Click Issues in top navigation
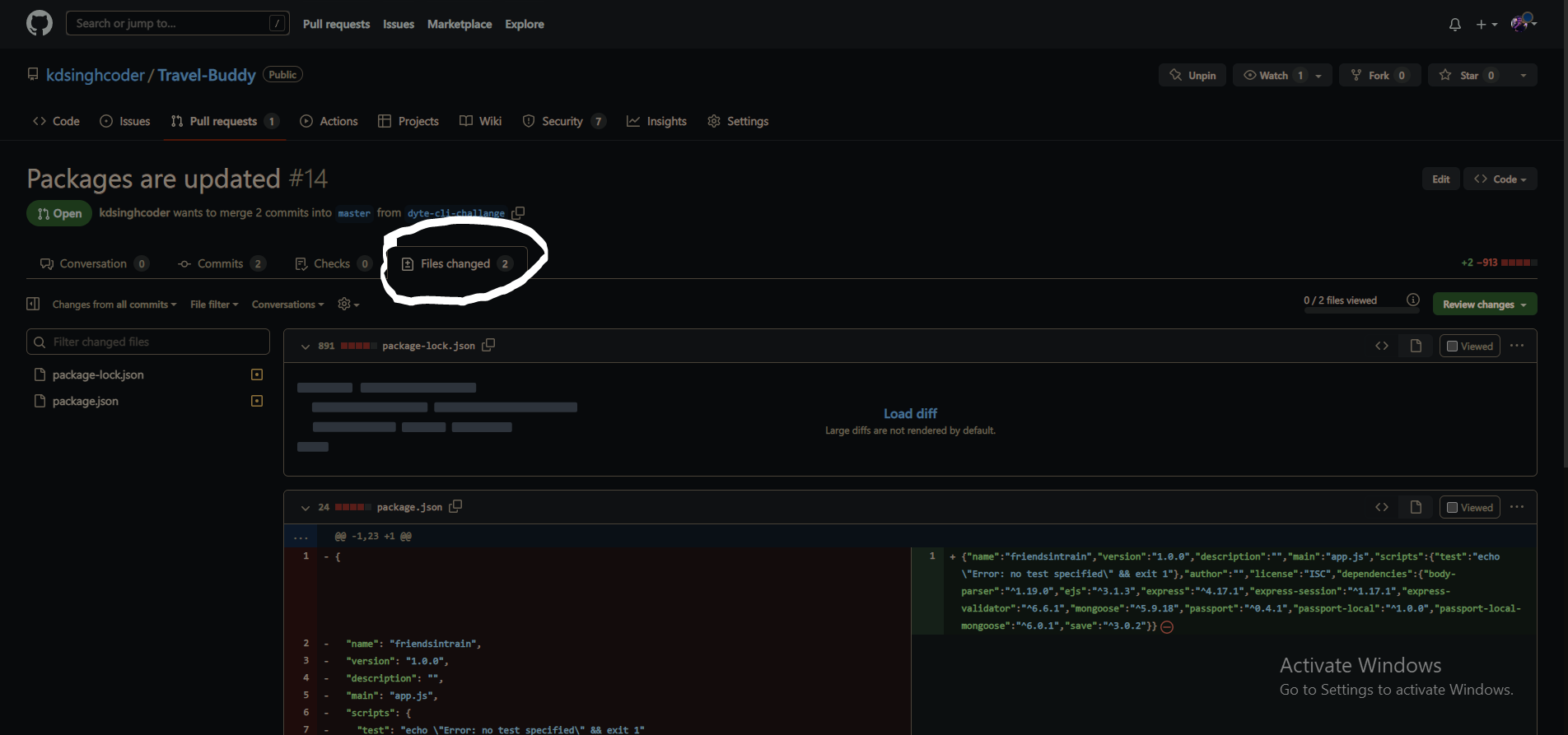Viewport: 1568px width, 735px height. coord(399,24)
